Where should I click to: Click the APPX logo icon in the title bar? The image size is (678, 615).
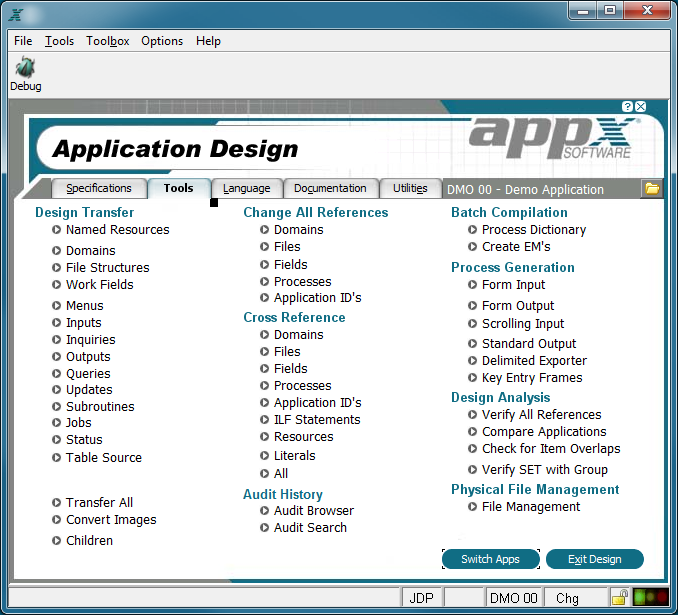point(16,14)
